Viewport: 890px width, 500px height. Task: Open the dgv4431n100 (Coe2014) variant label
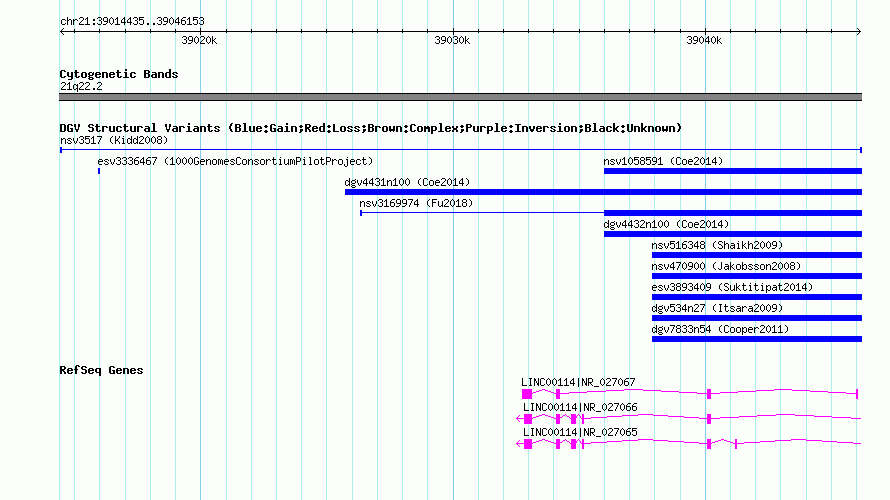407,182
